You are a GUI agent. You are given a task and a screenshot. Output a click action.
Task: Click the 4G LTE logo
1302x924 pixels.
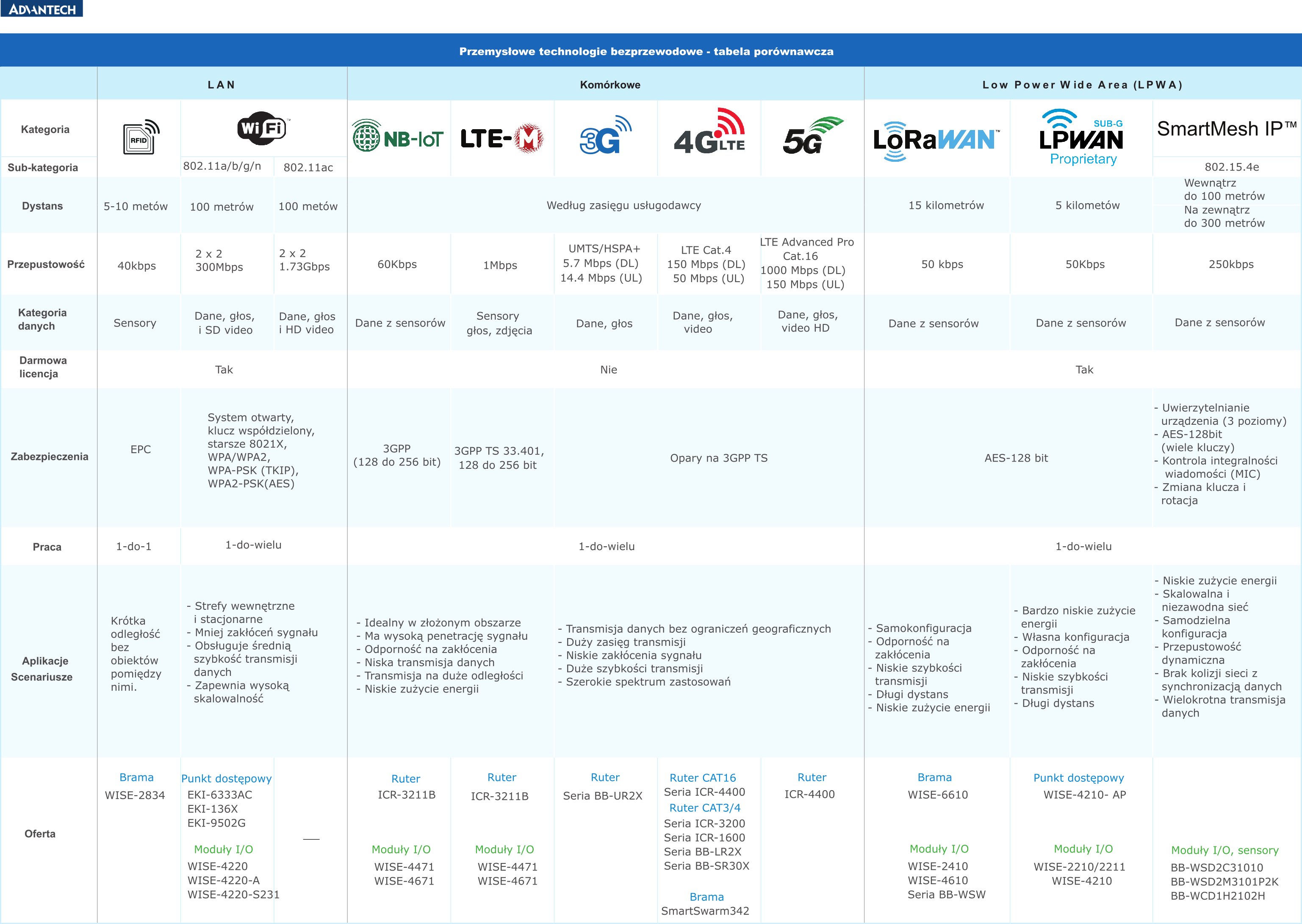(x=709, y=131)
